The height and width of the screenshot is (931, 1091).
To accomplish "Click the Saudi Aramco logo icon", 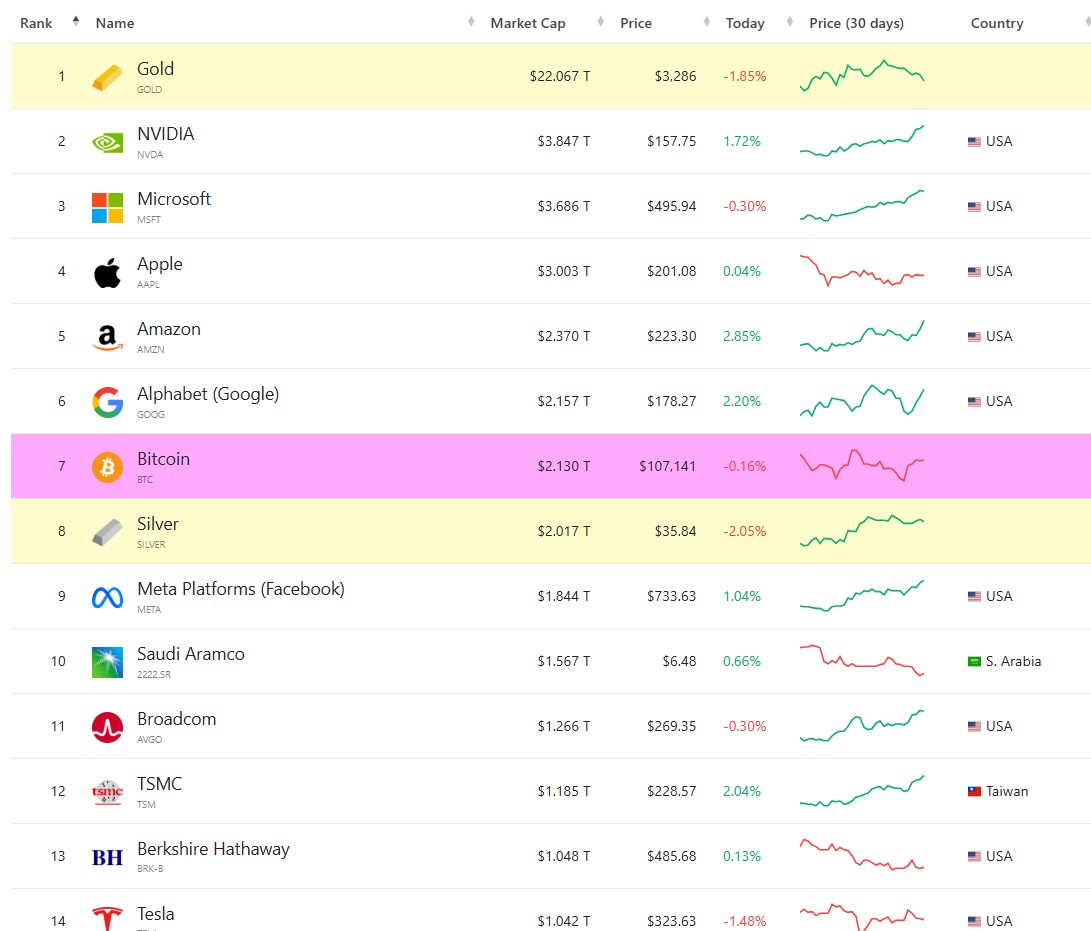I will click(107, 662).
